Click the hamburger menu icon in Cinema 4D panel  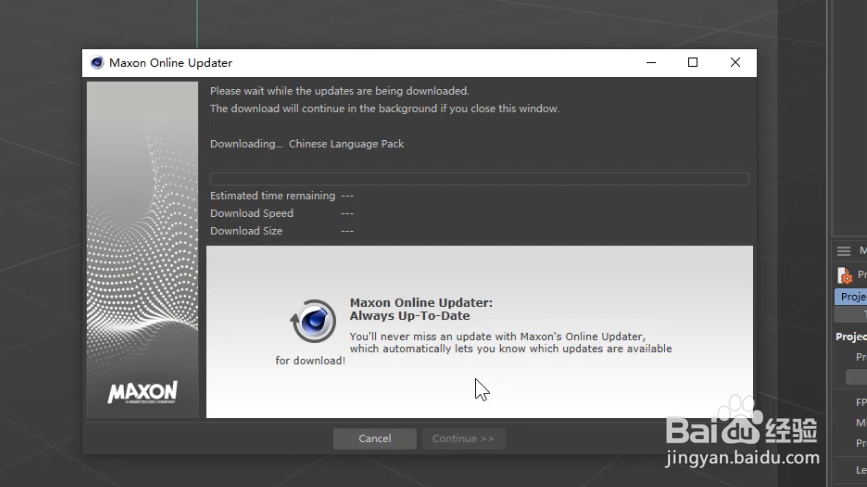tap(843, 252)
